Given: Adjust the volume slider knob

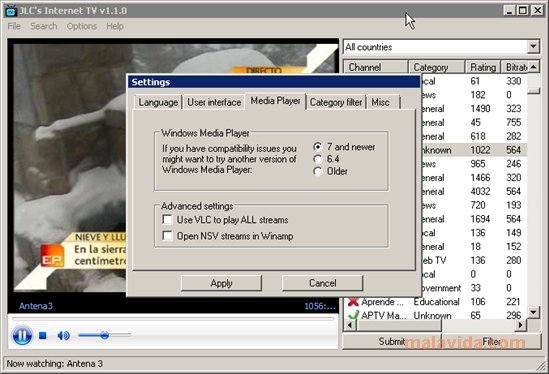Looking at the screenshot, I should (104, 335).
